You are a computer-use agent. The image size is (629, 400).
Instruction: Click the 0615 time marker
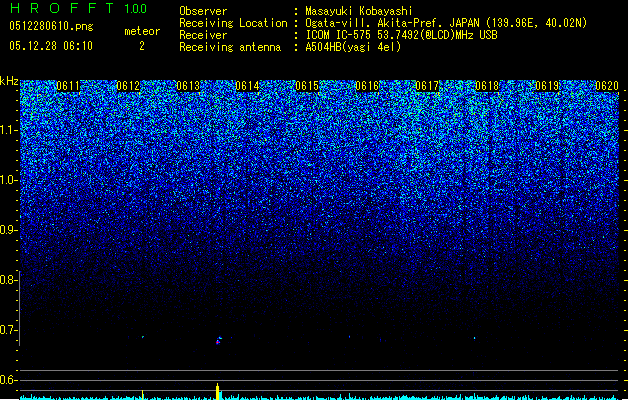pyautogui.click(x=307, y=86)
